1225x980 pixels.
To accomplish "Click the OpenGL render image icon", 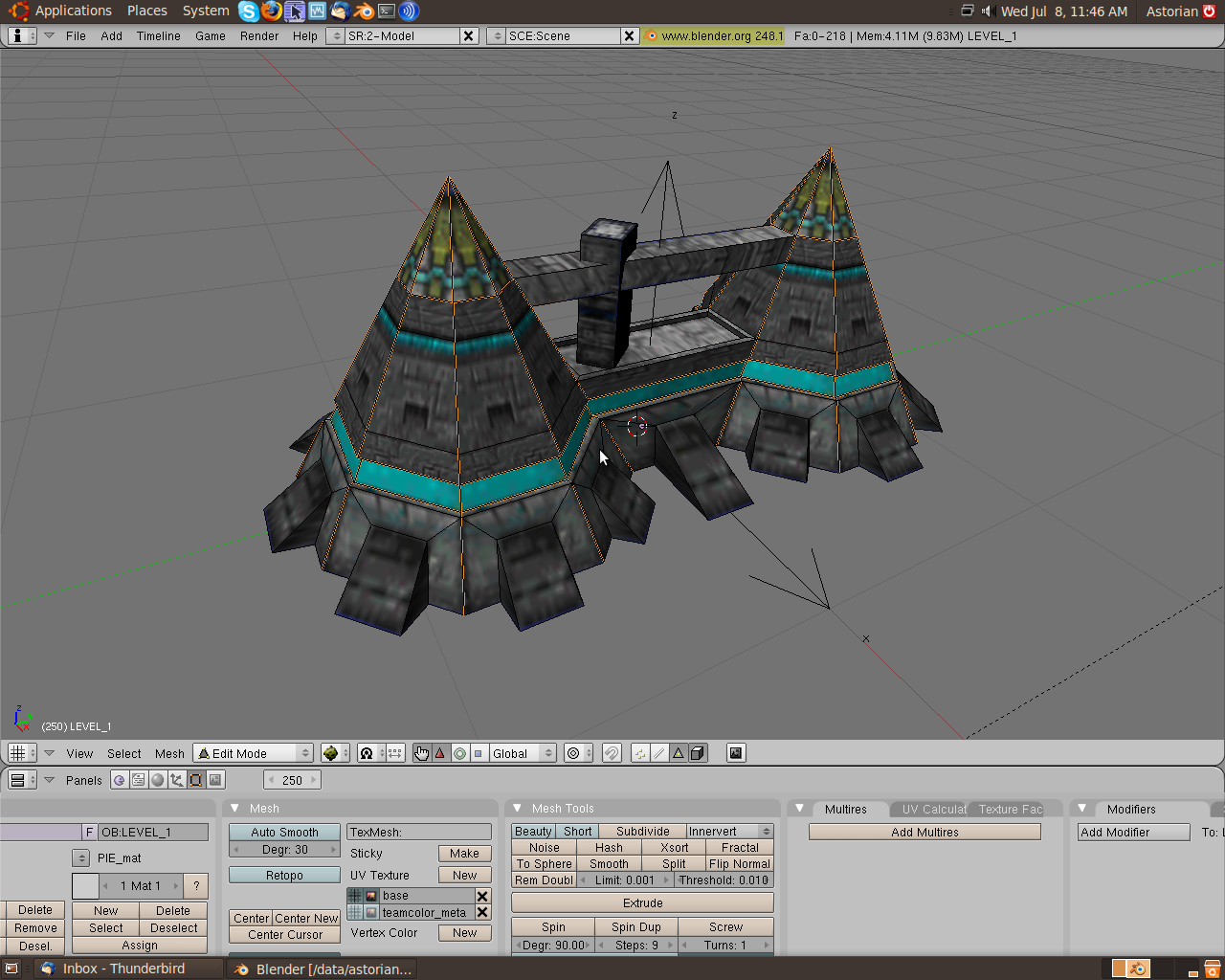I will click(x=735, y=753).
